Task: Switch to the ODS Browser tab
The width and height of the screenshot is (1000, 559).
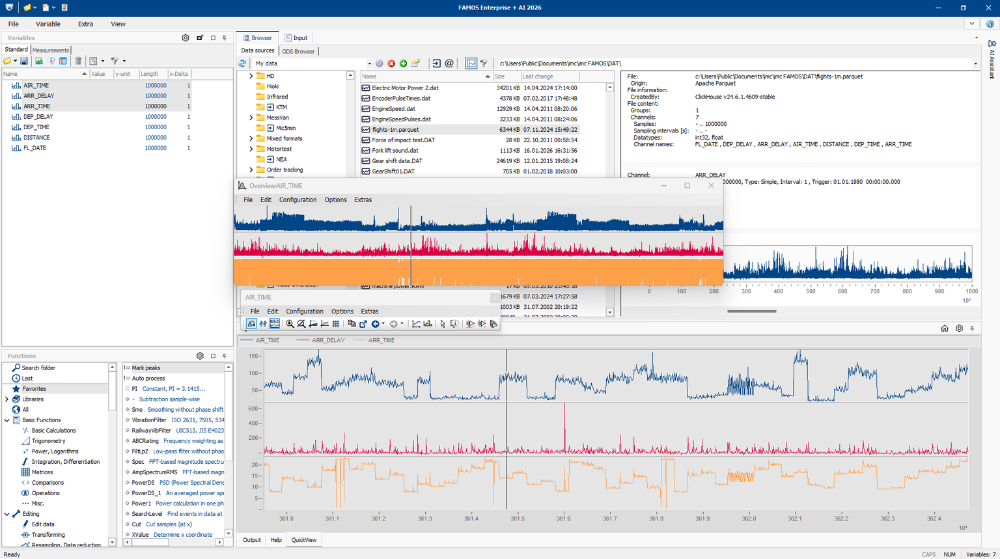Action: point(298,50)
